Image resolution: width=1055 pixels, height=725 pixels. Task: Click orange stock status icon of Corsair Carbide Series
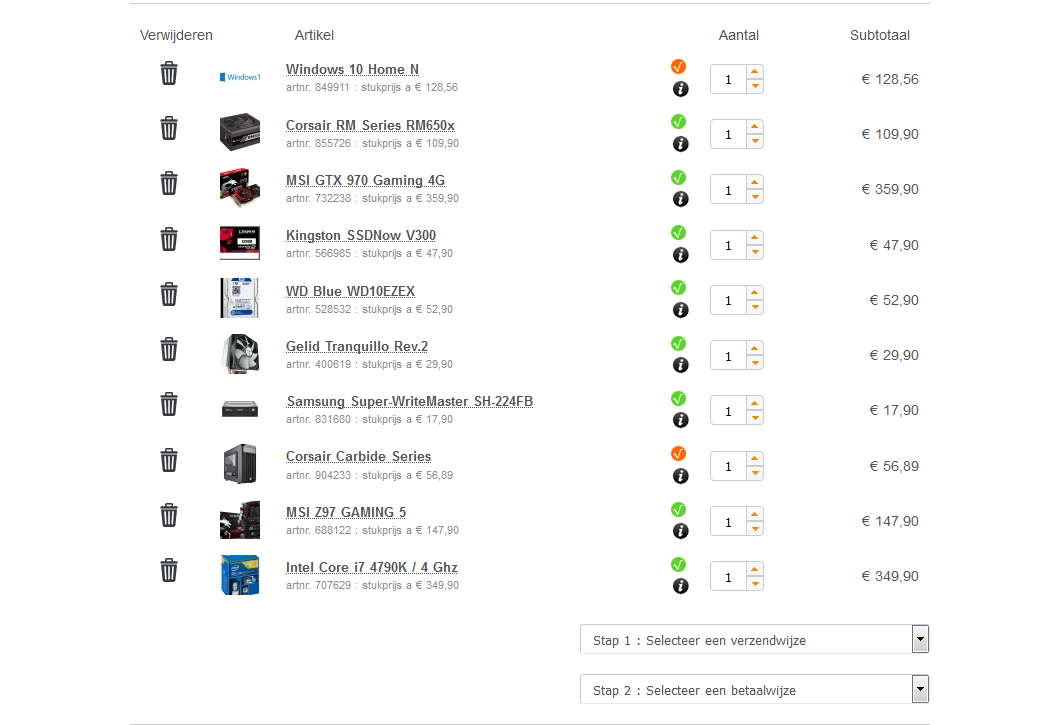(x=678, y=454)
